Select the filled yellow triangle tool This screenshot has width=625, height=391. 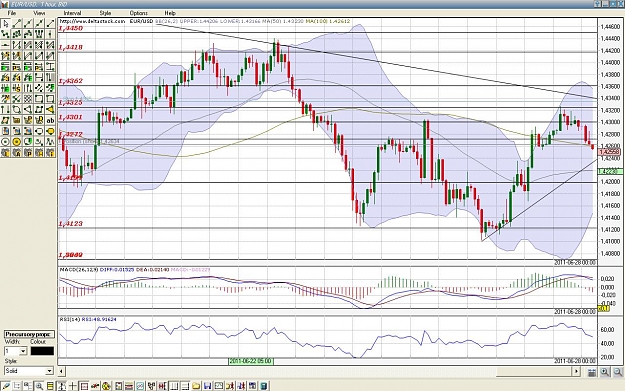(x=50, y=109)
